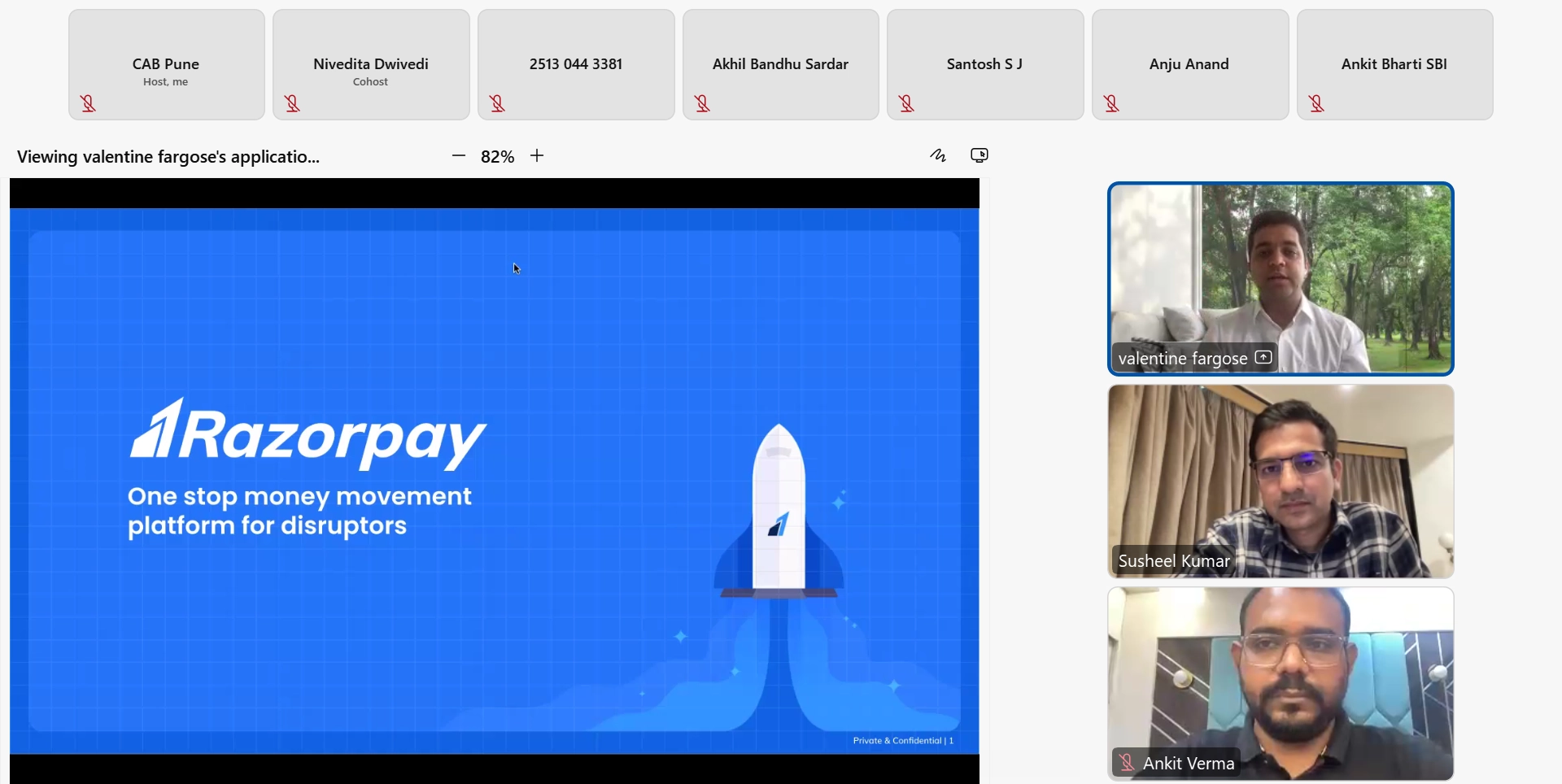
Task: Select the Santosh S J participant tile
Action: pos(985,65)
